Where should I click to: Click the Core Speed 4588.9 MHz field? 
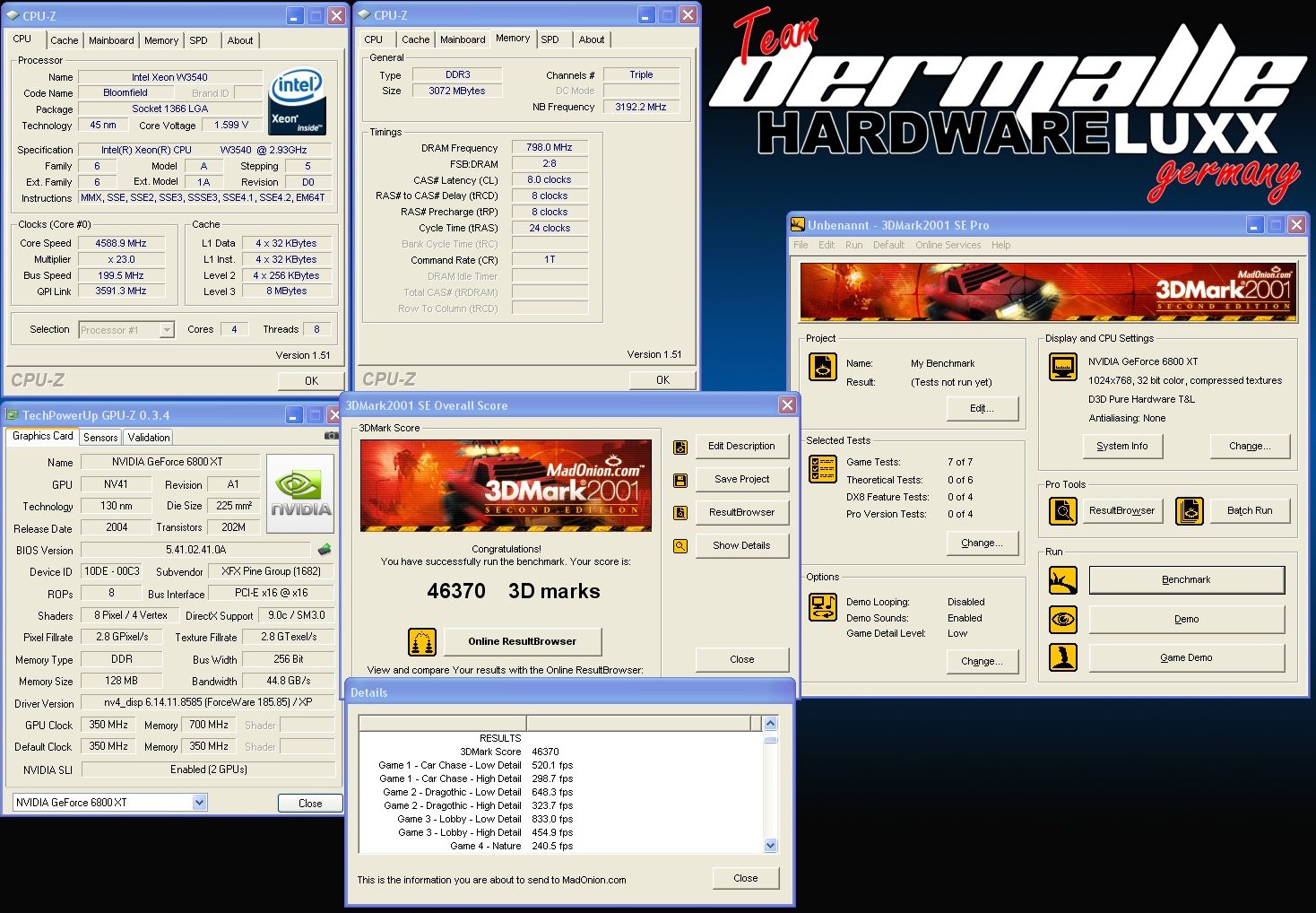[x=121, y=243]
